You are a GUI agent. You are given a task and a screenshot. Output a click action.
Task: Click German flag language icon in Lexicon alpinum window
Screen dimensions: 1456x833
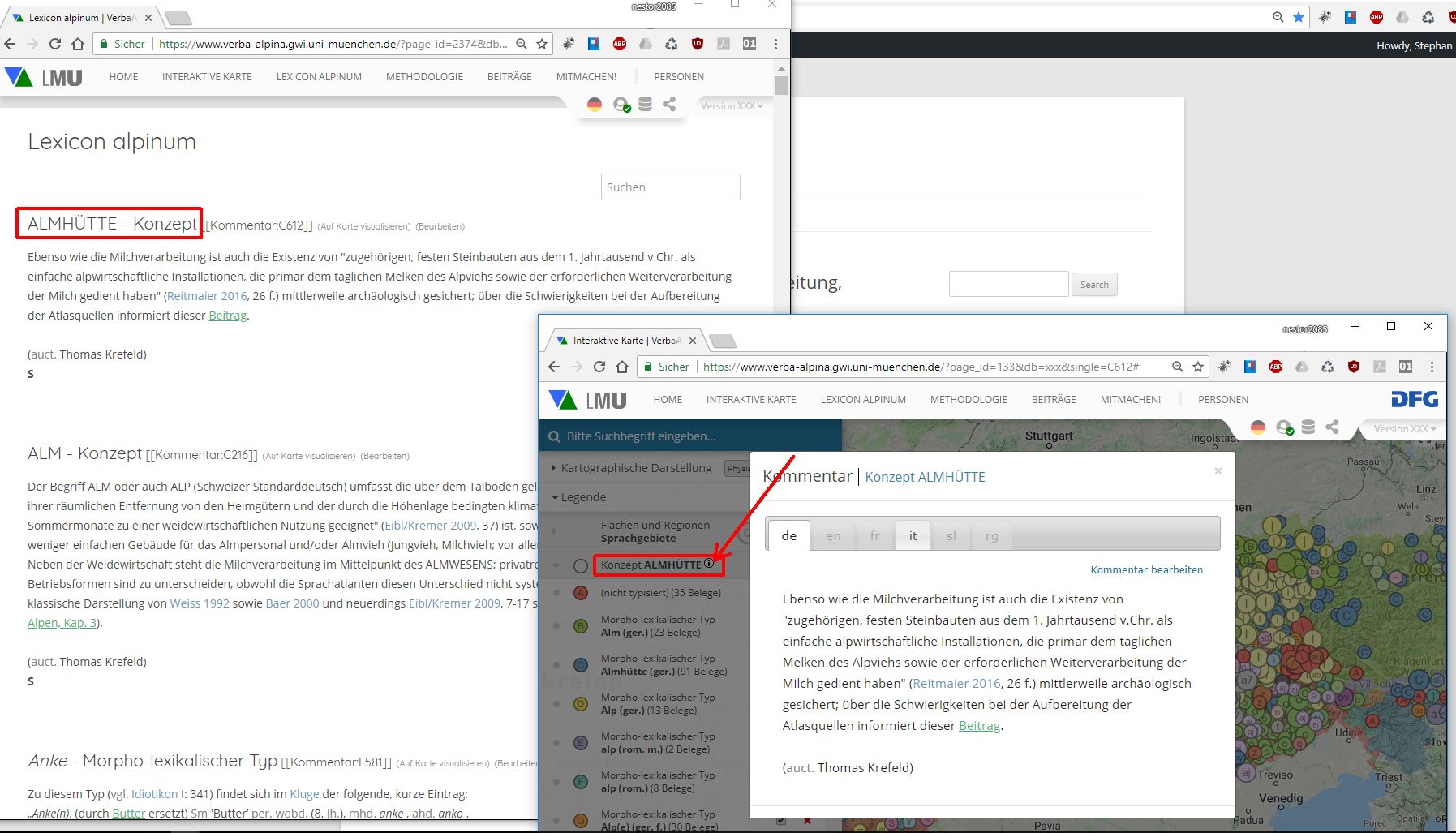[595, 105]
